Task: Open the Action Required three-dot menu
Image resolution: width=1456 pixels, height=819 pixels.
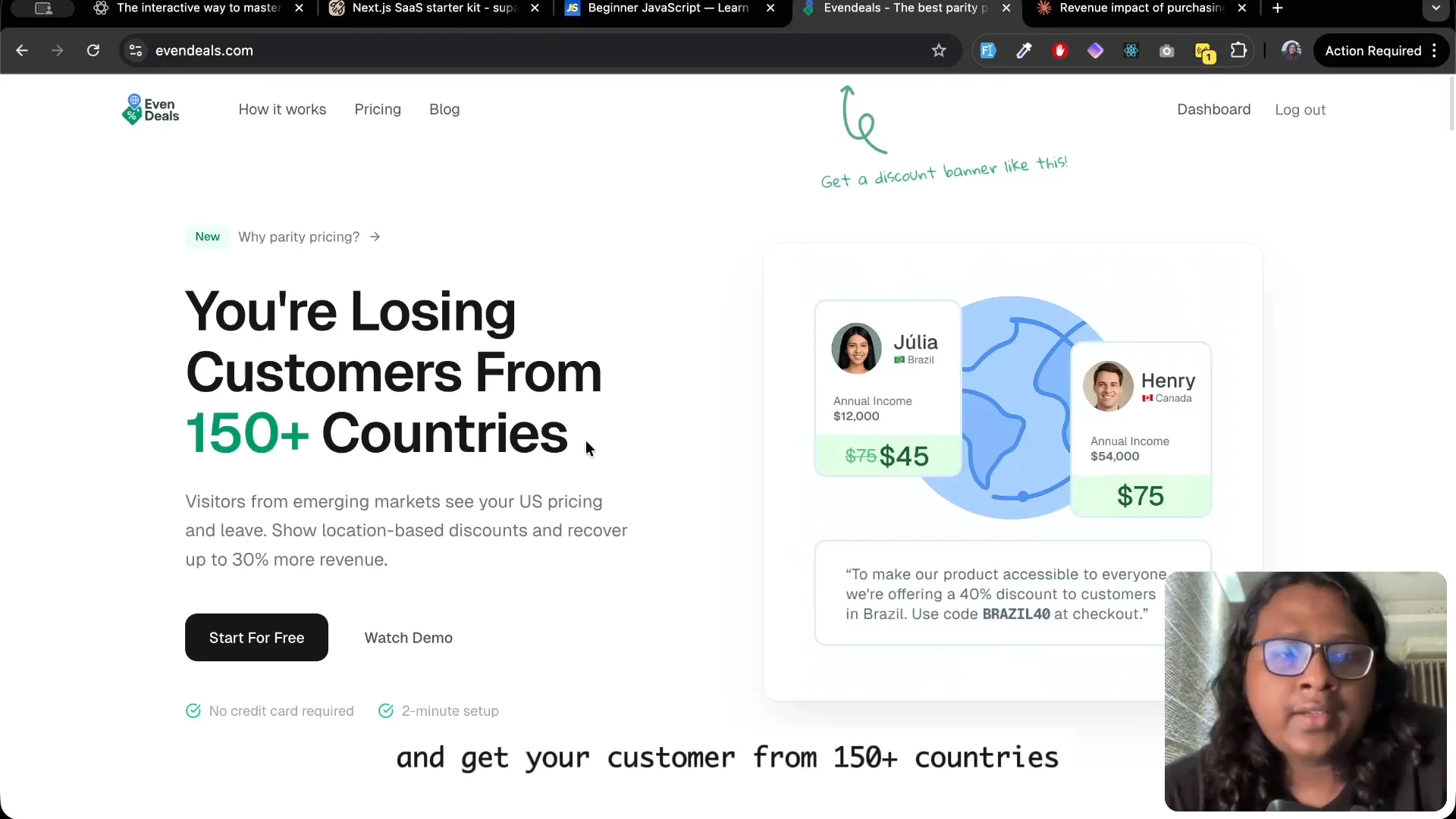Action: coord(1434,51)
